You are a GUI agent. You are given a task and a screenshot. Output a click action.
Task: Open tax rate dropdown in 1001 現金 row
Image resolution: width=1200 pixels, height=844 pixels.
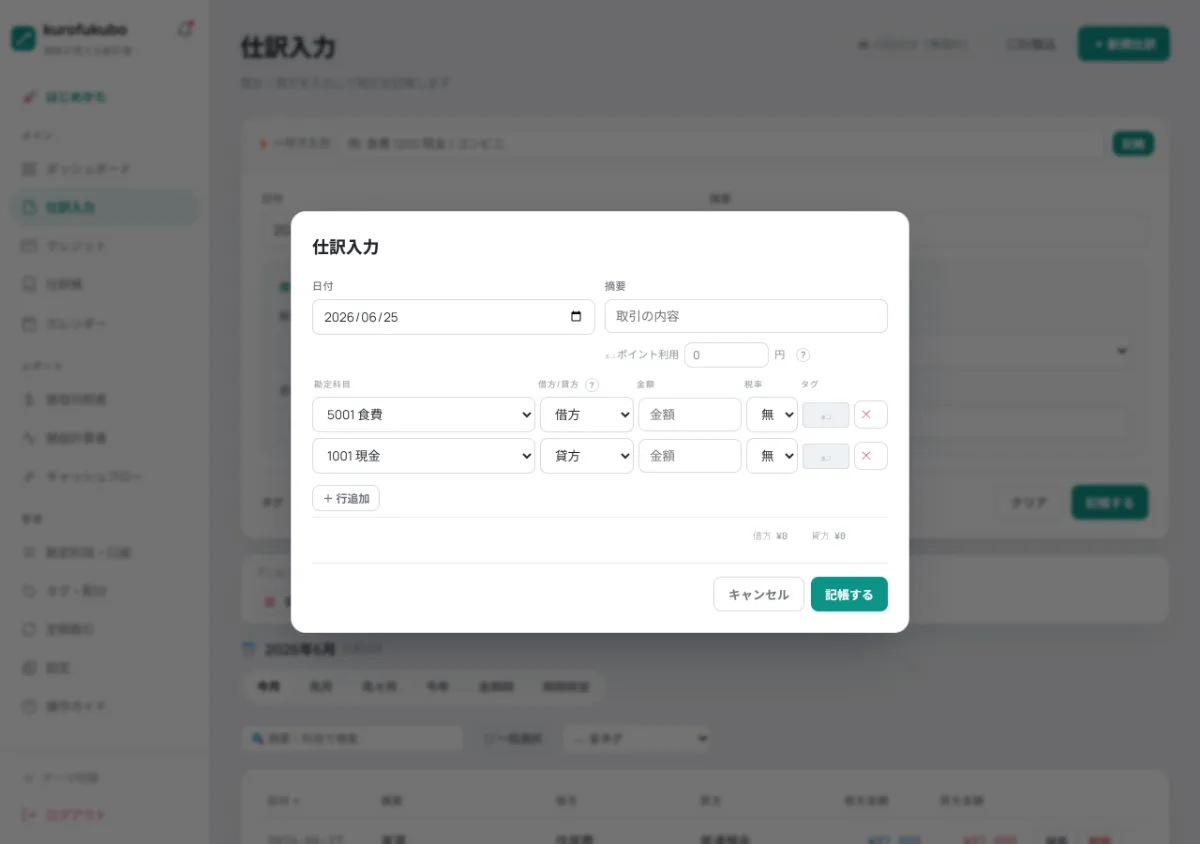coord(772,456)
